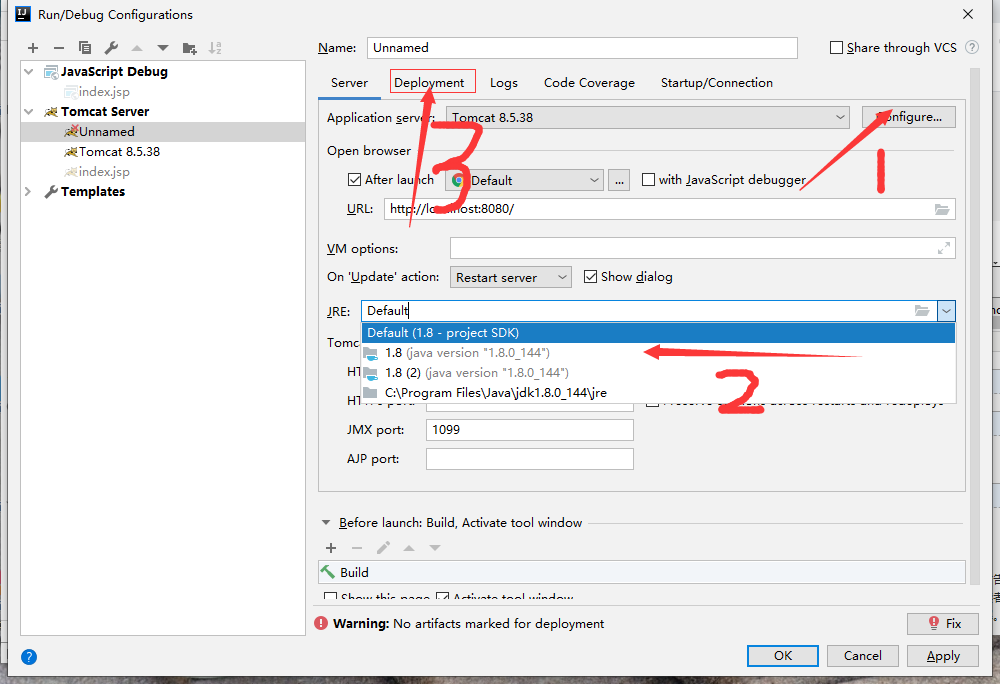Move configuration down arrow in left toolbar
1000x684 pixels.
point(163,48)
